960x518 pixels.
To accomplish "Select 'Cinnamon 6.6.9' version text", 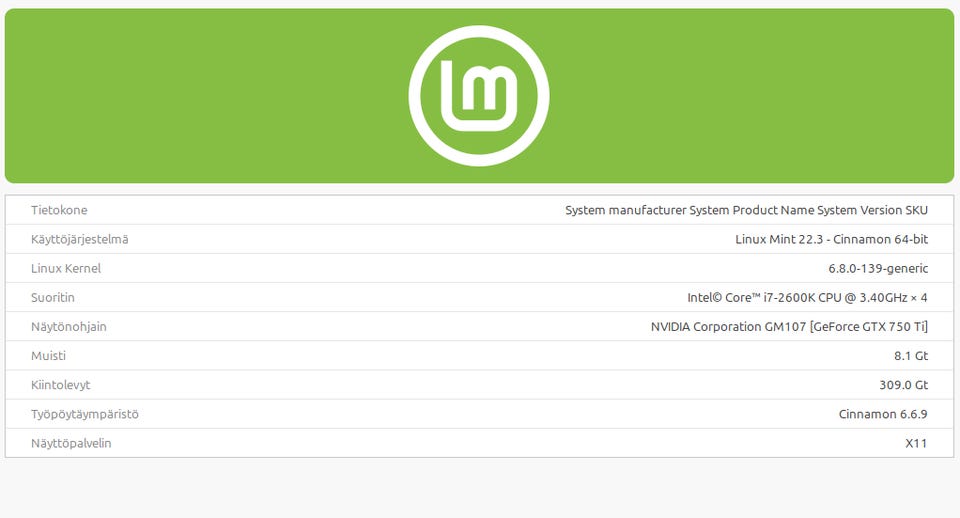I will point(883,414).
